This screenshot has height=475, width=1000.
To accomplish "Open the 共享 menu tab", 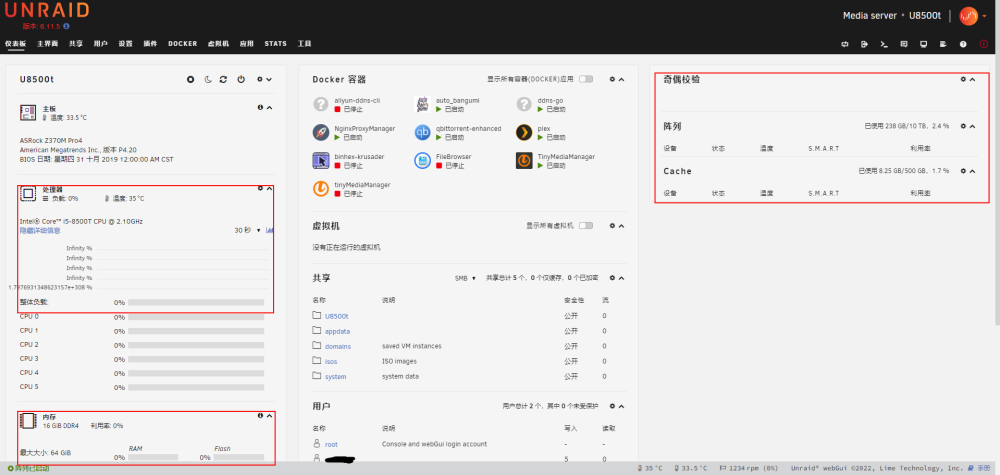I will pyautogui.click(x=76, y=44).
